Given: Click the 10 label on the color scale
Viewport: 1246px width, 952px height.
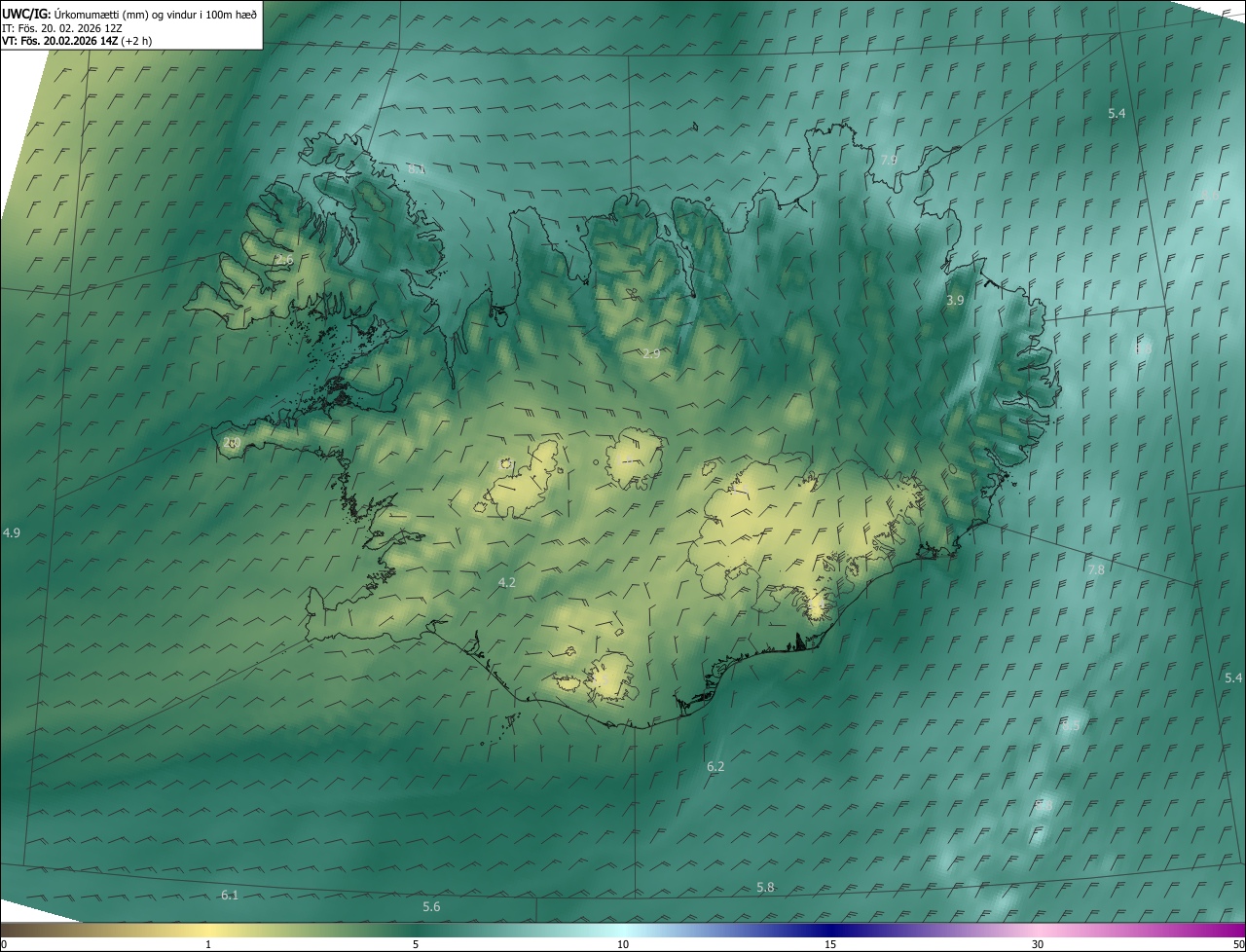Looking at the screenshot, I should (623, 944).
